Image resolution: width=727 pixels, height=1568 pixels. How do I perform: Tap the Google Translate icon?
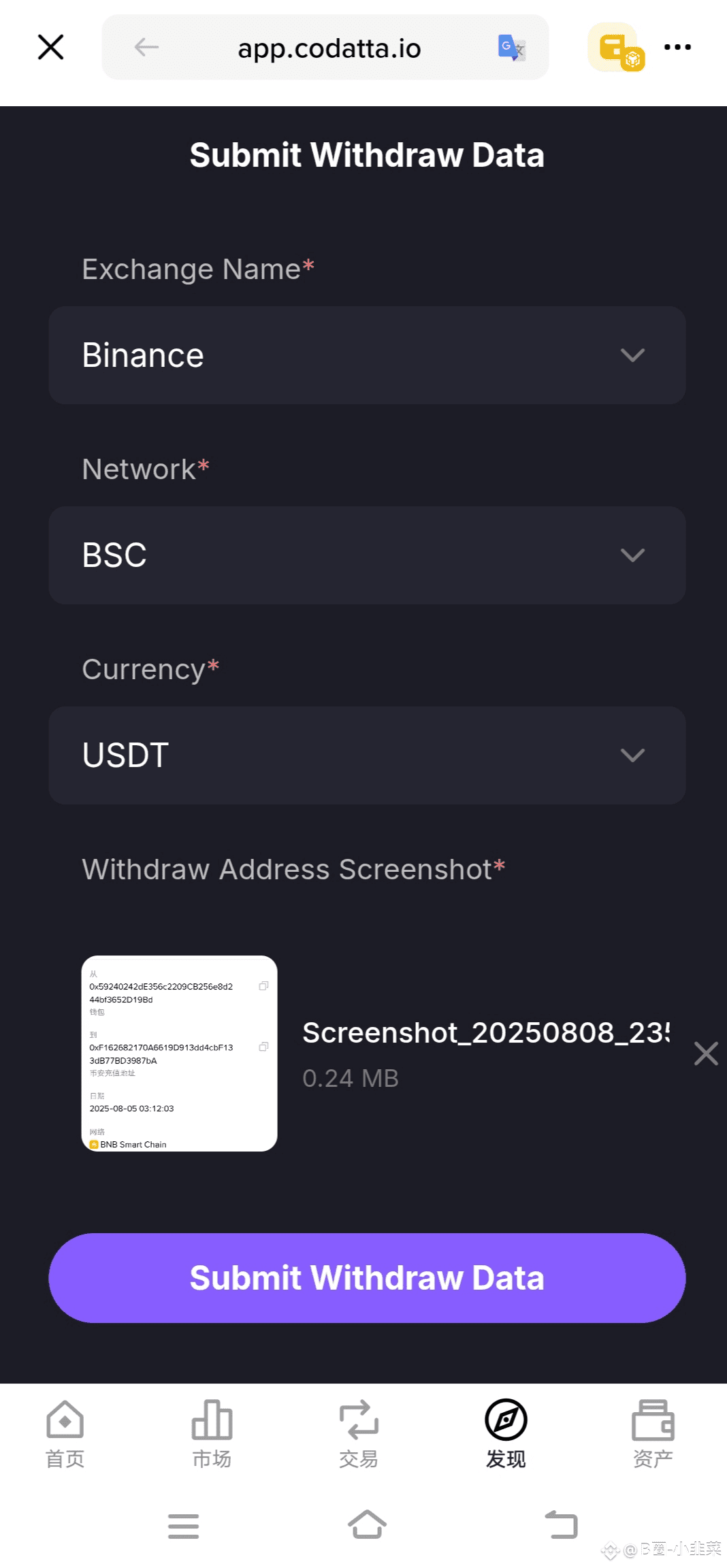tap(511, 48)
